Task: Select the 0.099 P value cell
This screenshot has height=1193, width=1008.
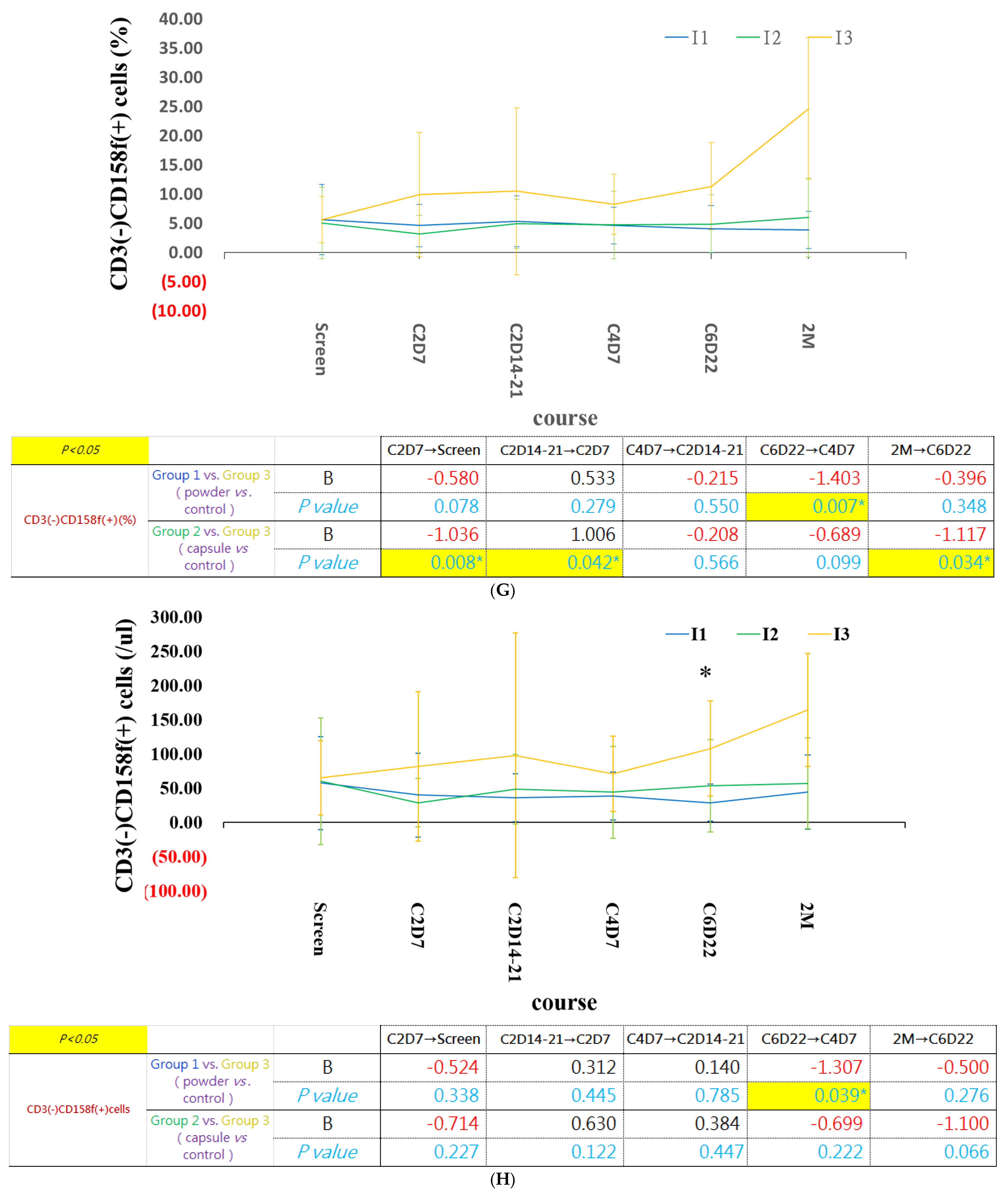Action: point(807,563)
